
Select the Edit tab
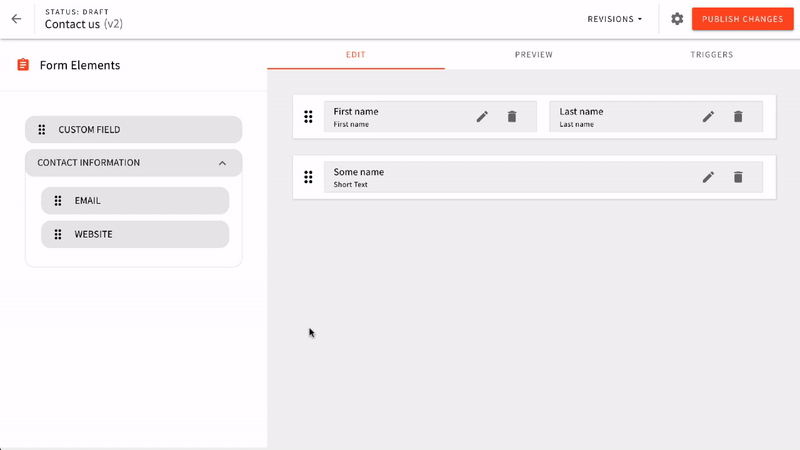click(355, 55)
